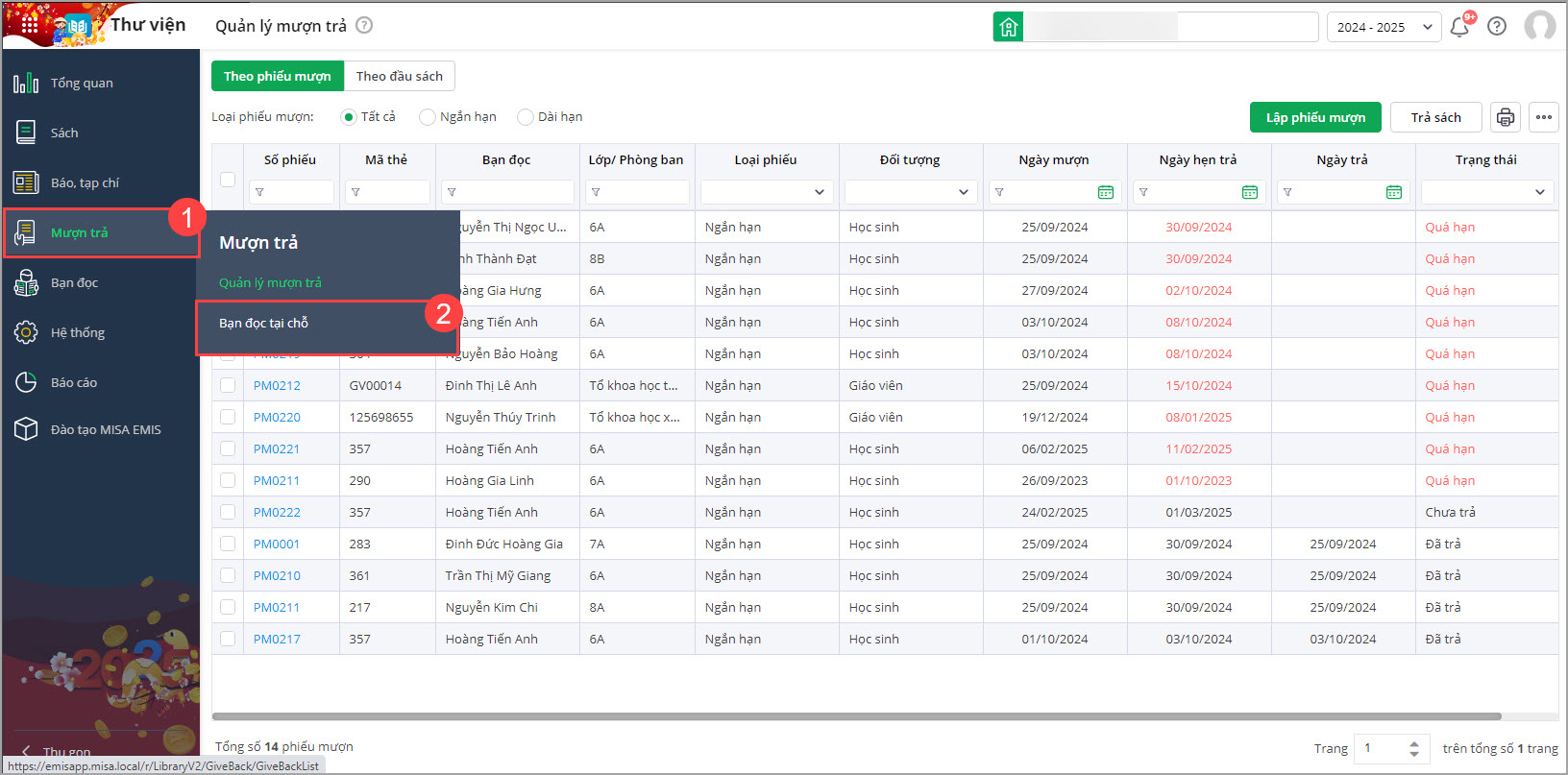This screenshot has width=1568, height=775.
Task: Switch to the Theo đầu sách tab
Action: pyautogui.click(x=400, y=76)
